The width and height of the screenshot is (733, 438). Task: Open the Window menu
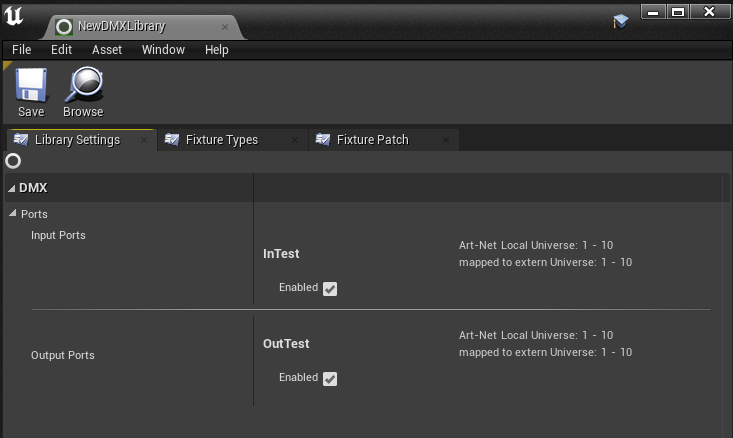coord(163,50)
